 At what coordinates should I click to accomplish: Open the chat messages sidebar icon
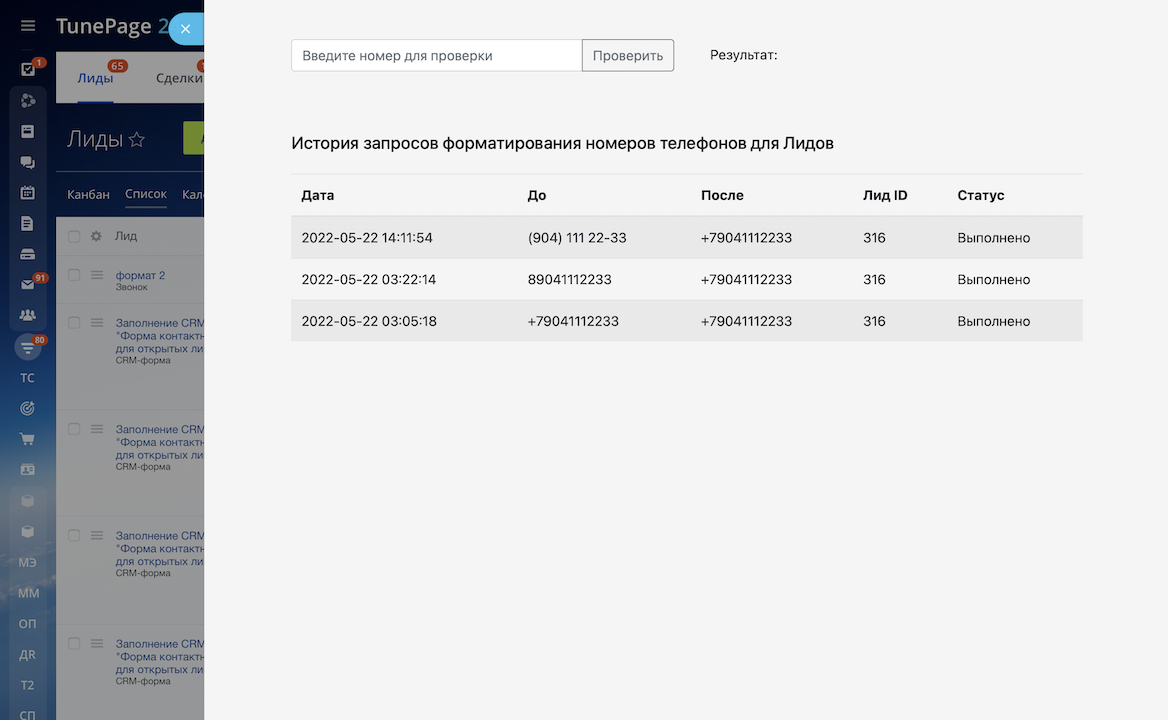click(x=28, y=162)
